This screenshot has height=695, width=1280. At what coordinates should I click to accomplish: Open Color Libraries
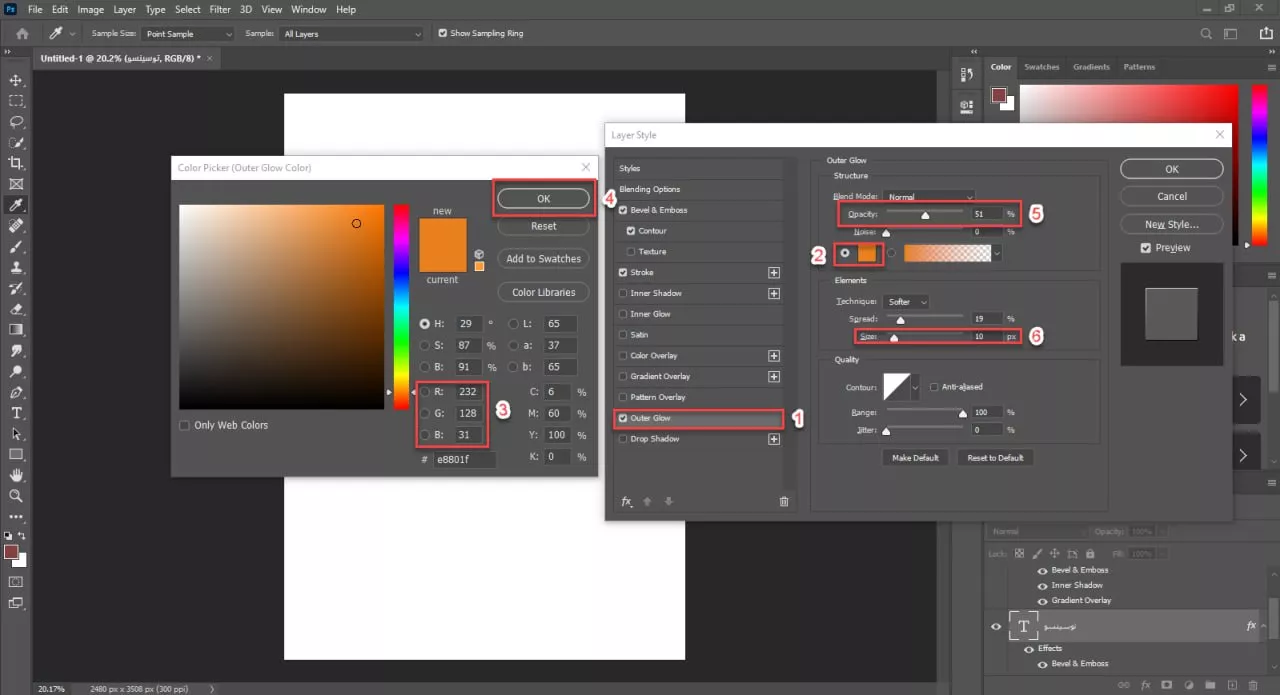(543, 292)
